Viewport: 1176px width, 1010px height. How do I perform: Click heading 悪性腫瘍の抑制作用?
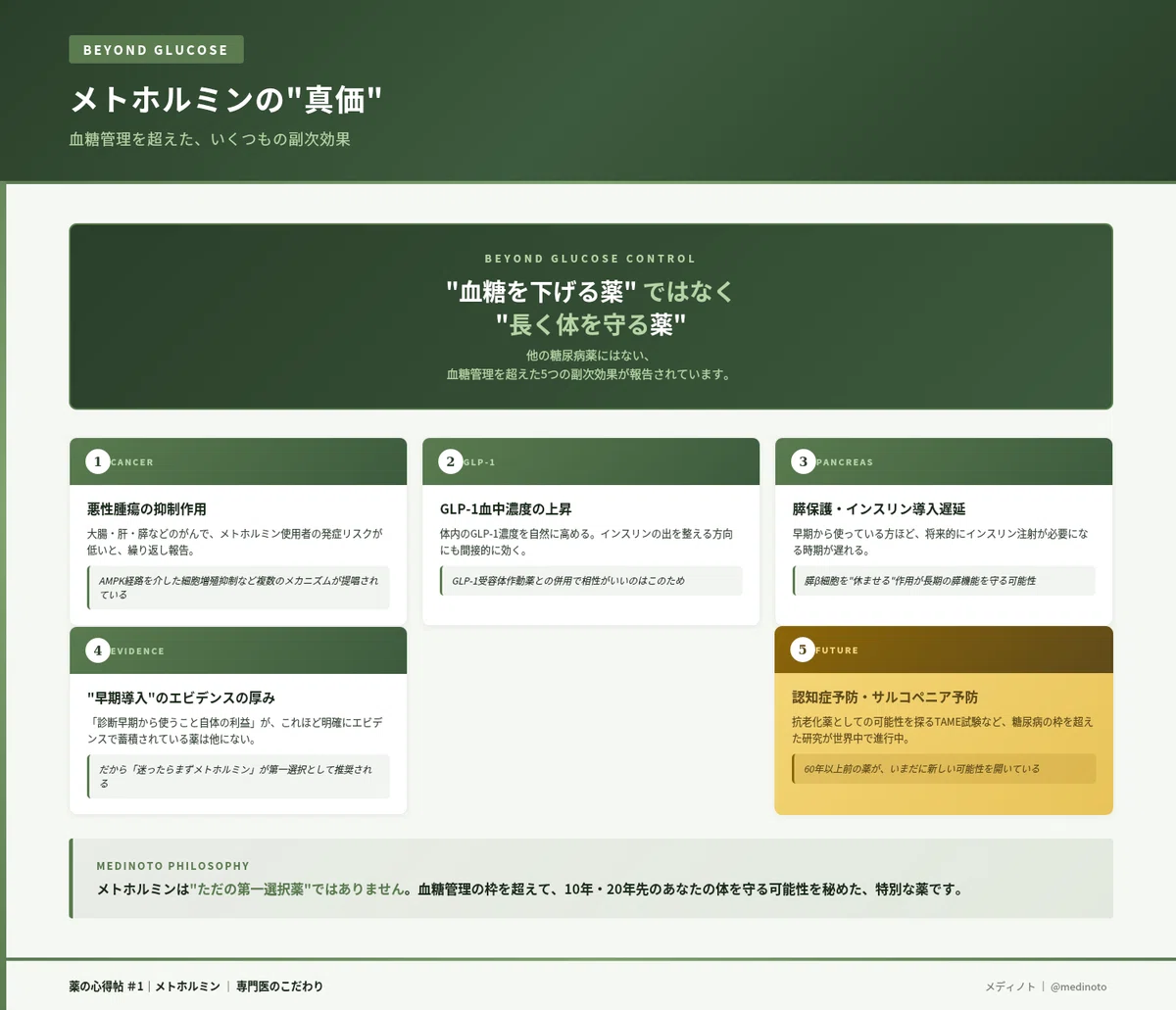coord(147,509)
